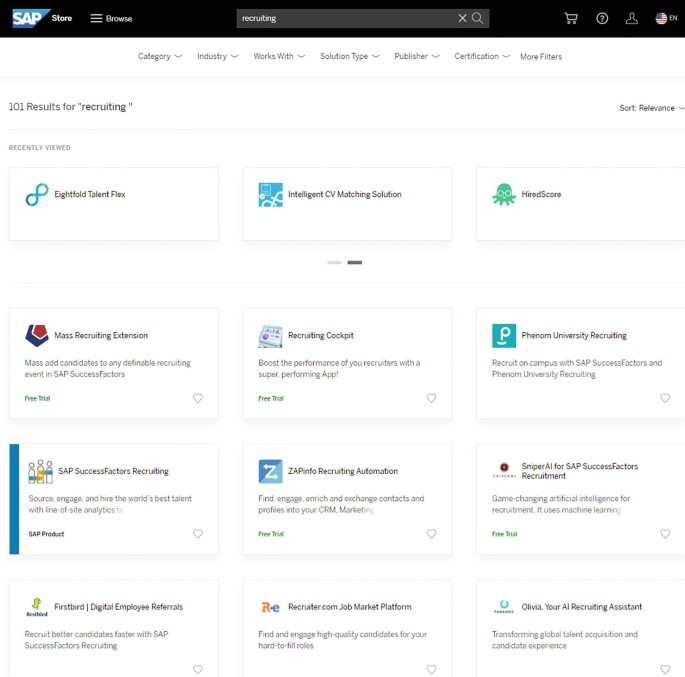Click the Recruiter.com Re logo icon
Screen dimensions: 685x677
(x=270, y=607)
